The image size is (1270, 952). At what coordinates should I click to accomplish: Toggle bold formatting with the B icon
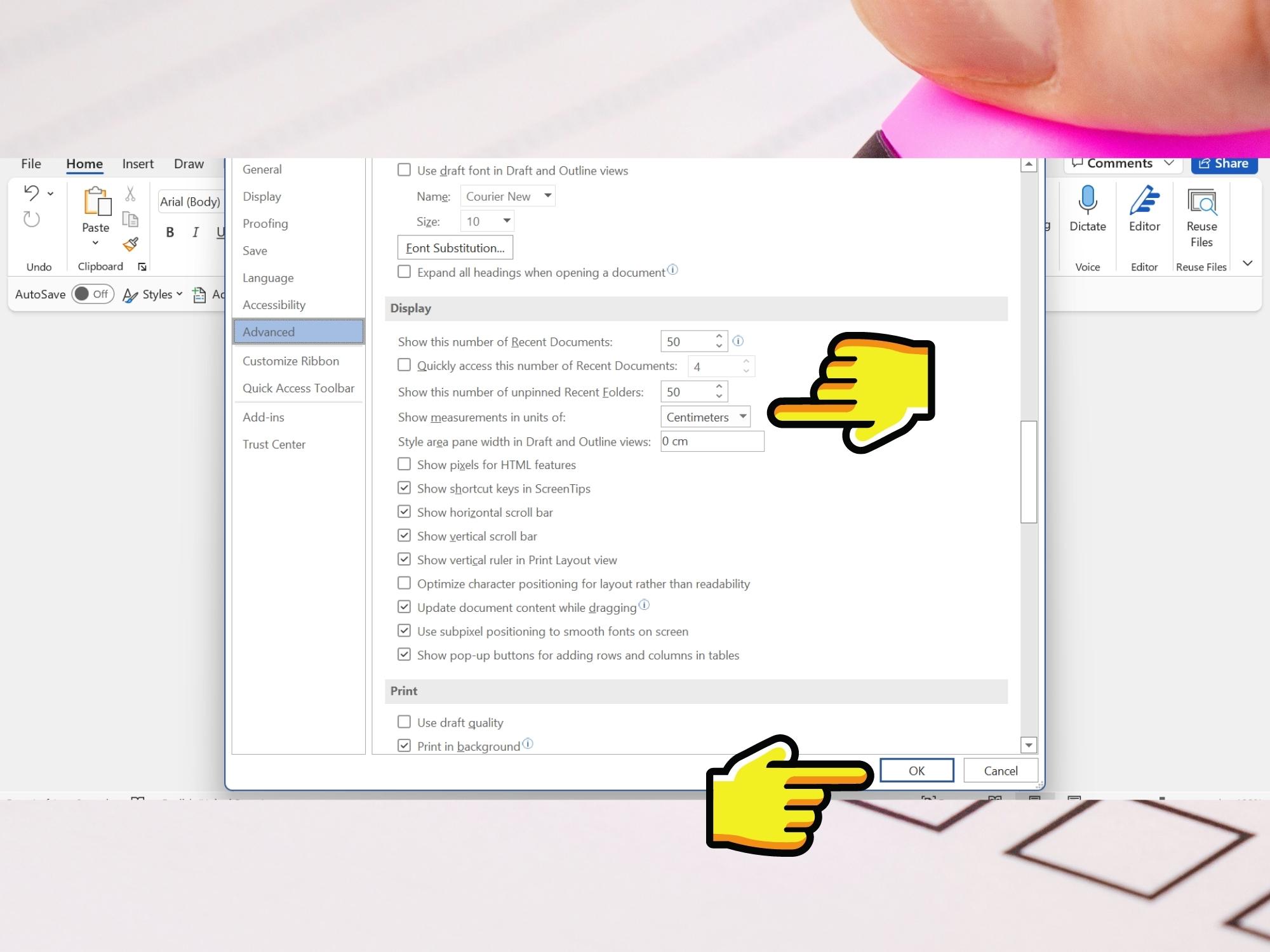coord(170,232)
